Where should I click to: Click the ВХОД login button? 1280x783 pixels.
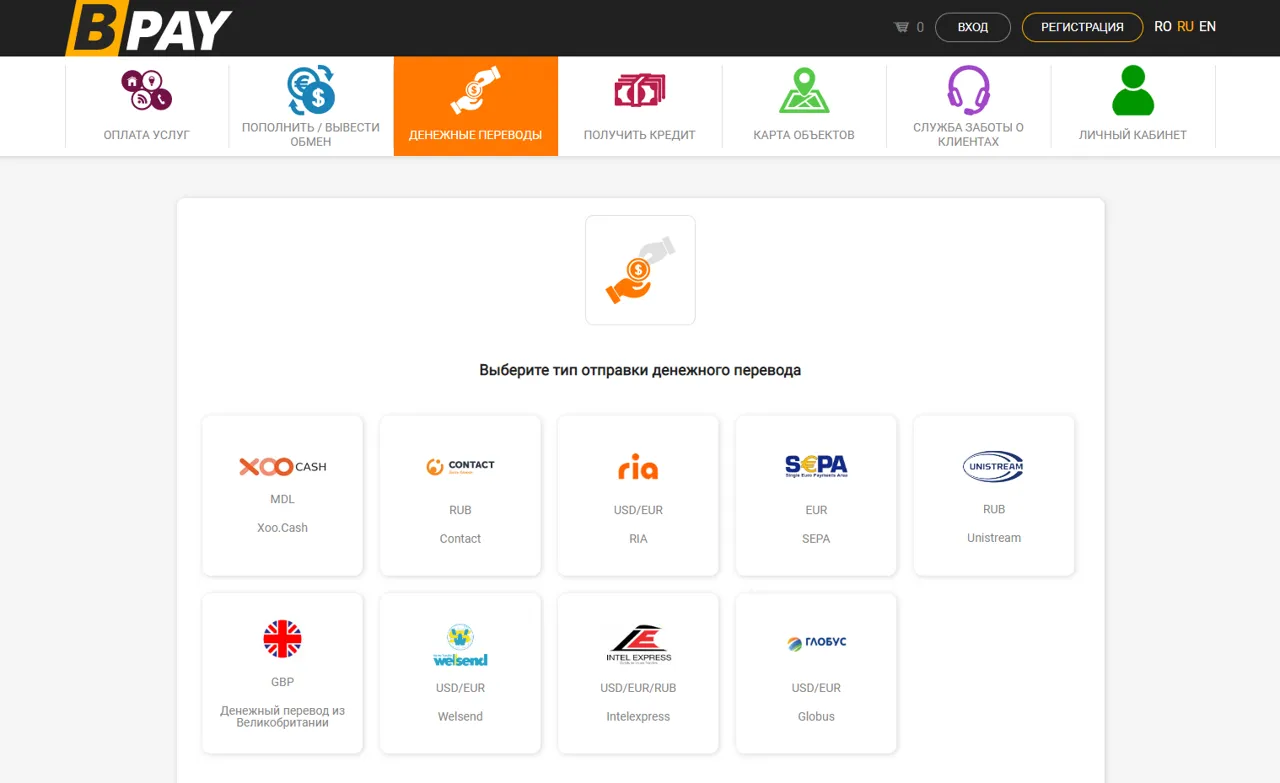[973, 27]
